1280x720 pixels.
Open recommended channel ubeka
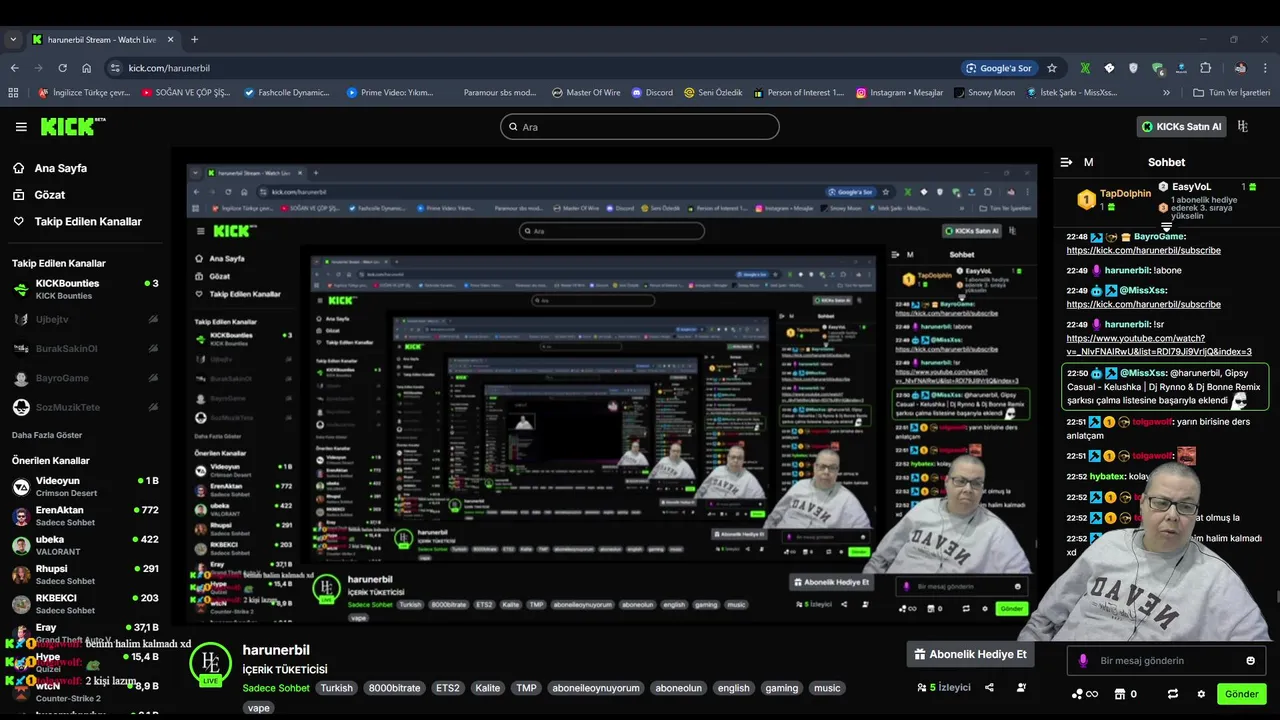pos(84,545)
